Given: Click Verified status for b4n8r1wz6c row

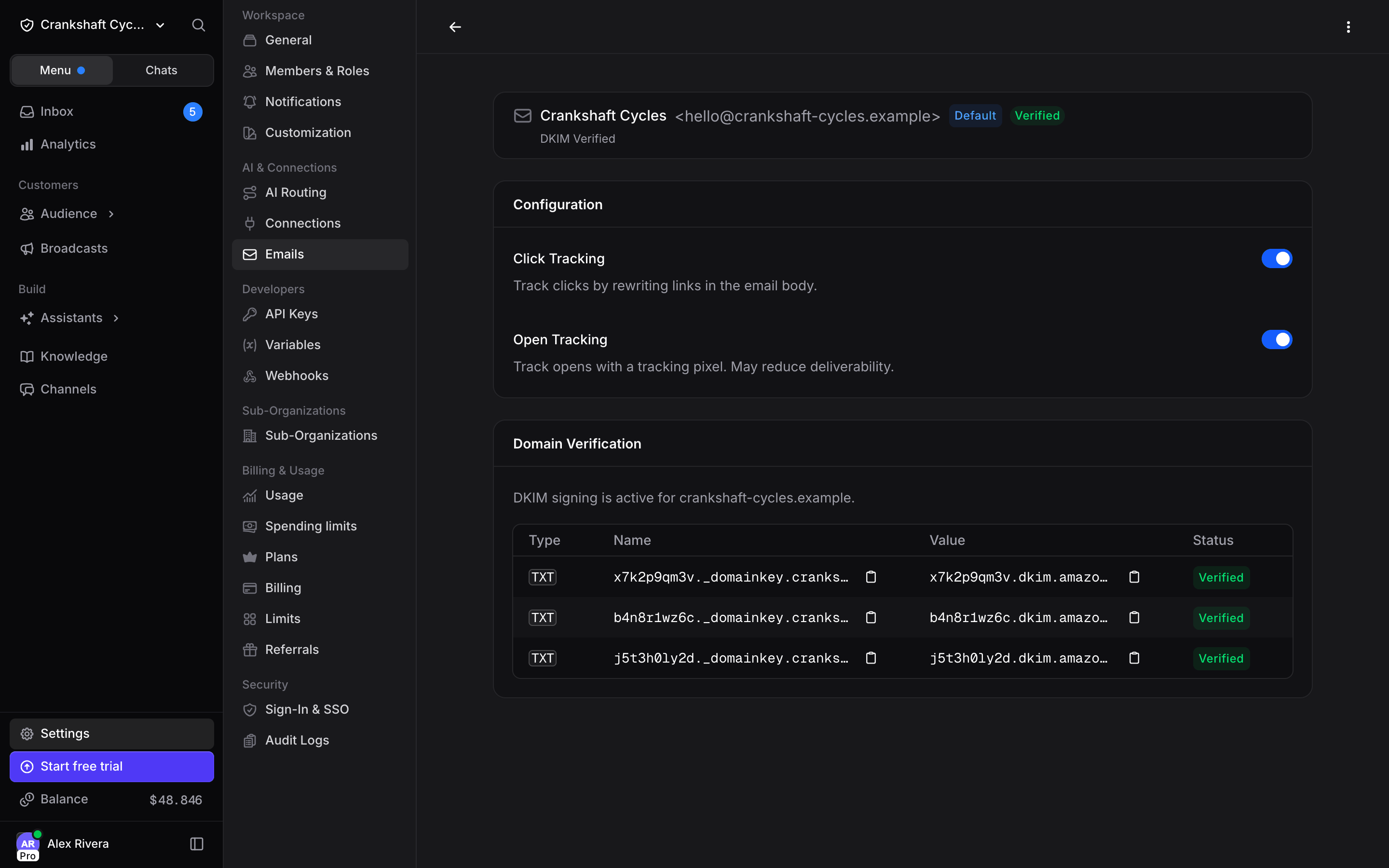Looking at the screenshot, I should point(1221,618).
